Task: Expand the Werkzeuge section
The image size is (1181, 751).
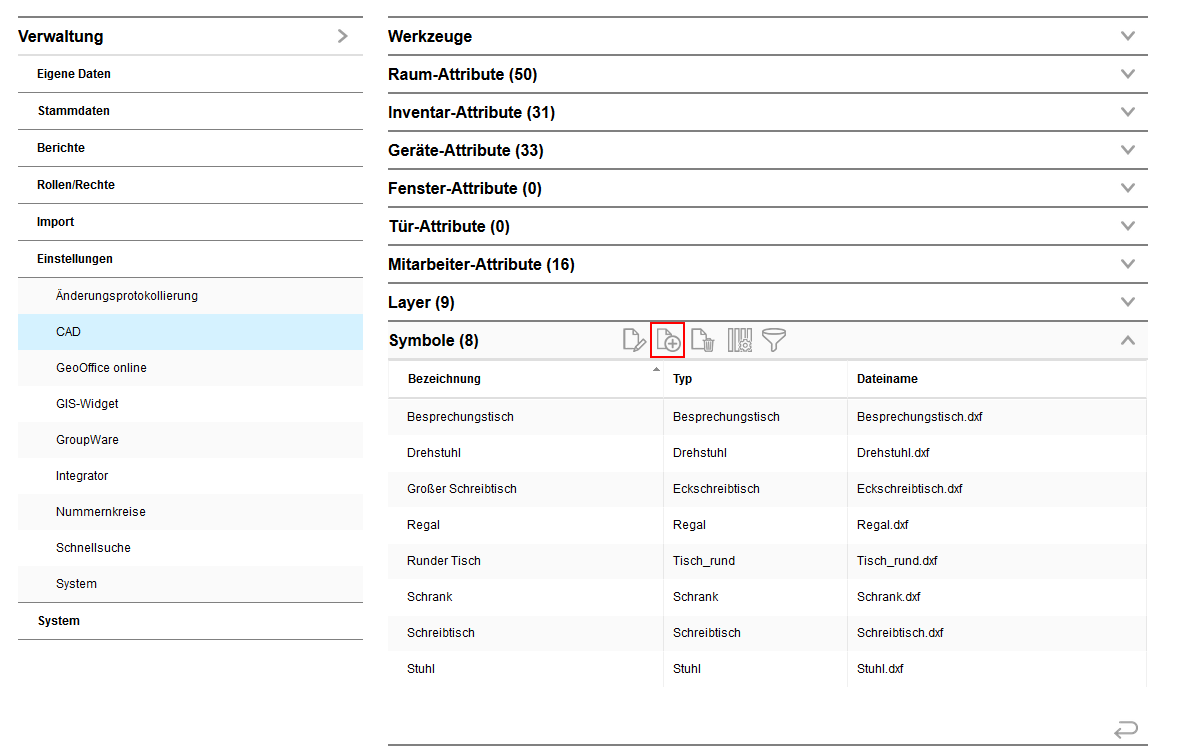Action: 1128,36
